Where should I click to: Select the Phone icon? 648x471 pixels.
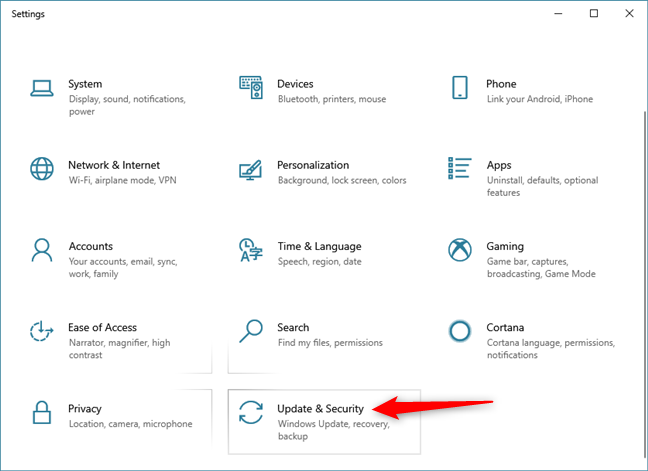(x=459, y=87)
